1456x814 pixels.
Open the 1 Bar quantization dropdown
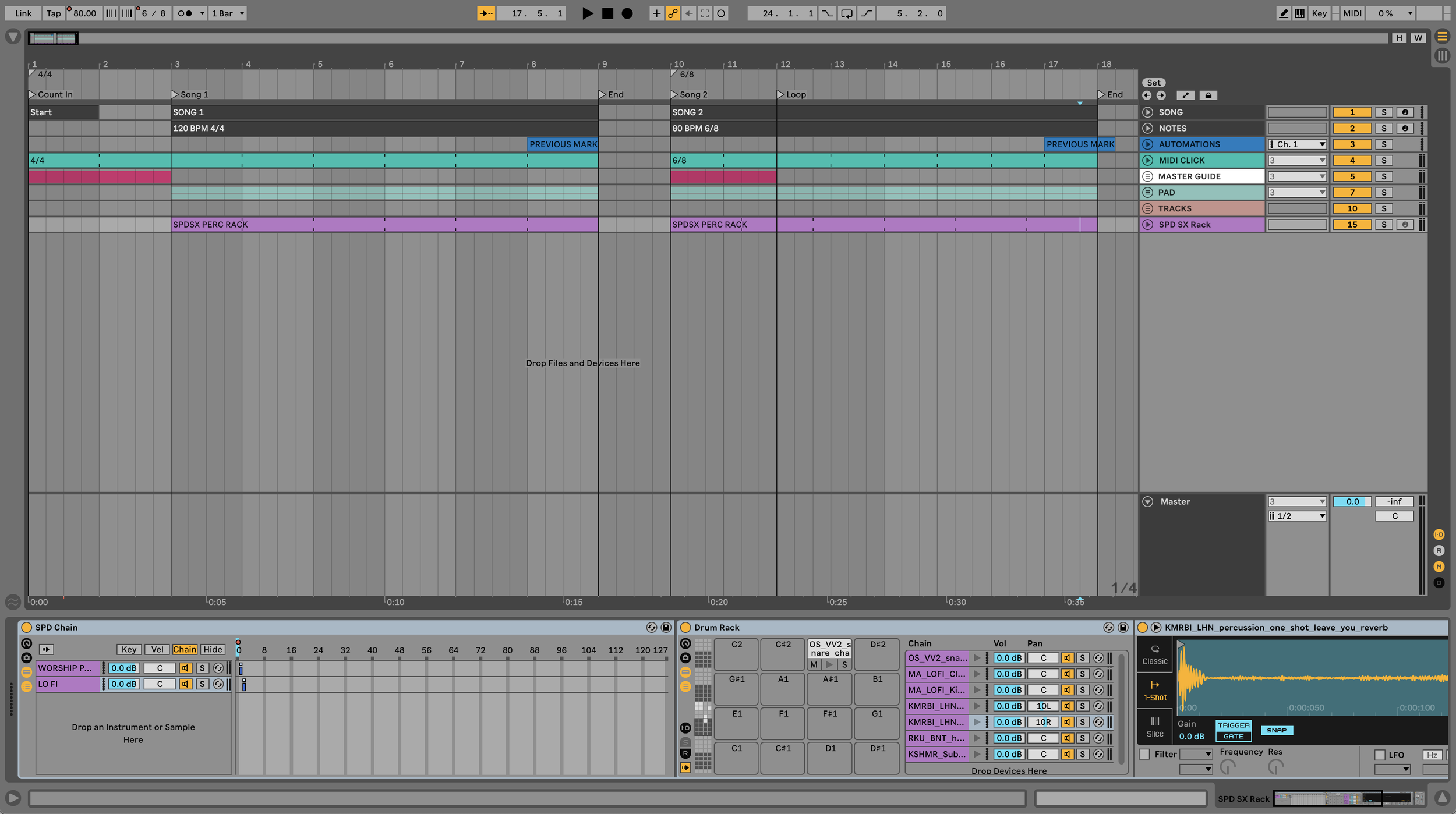(x=228, y=13)
